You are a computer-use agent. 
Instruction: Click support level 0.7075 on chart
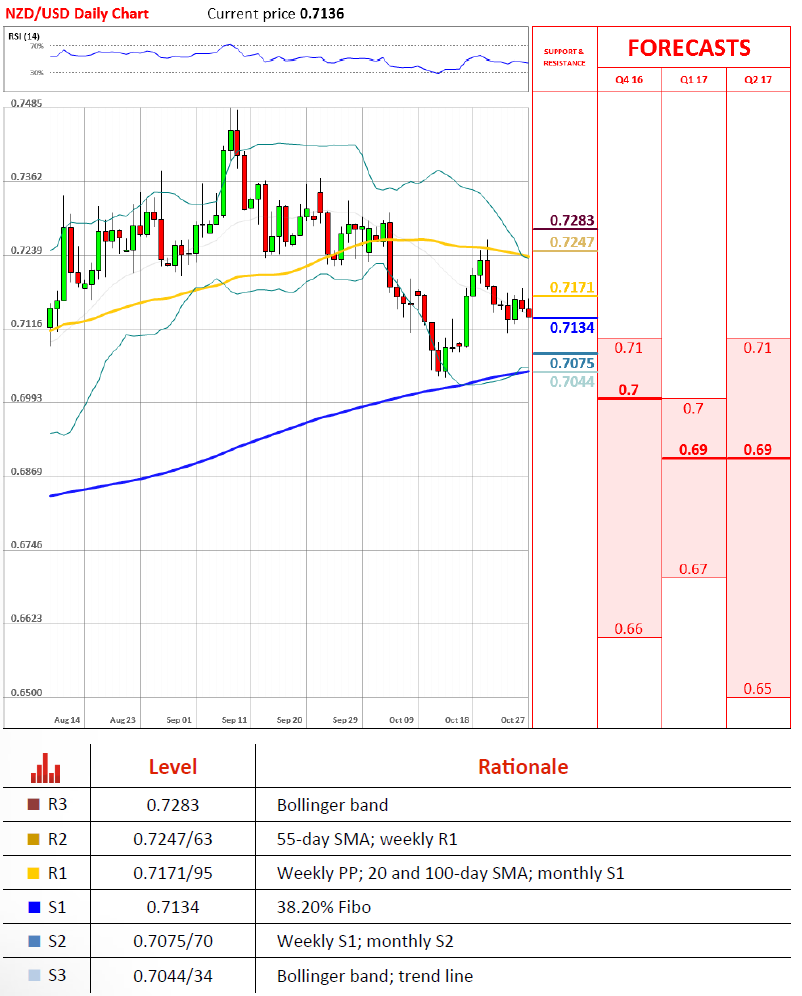571,363
